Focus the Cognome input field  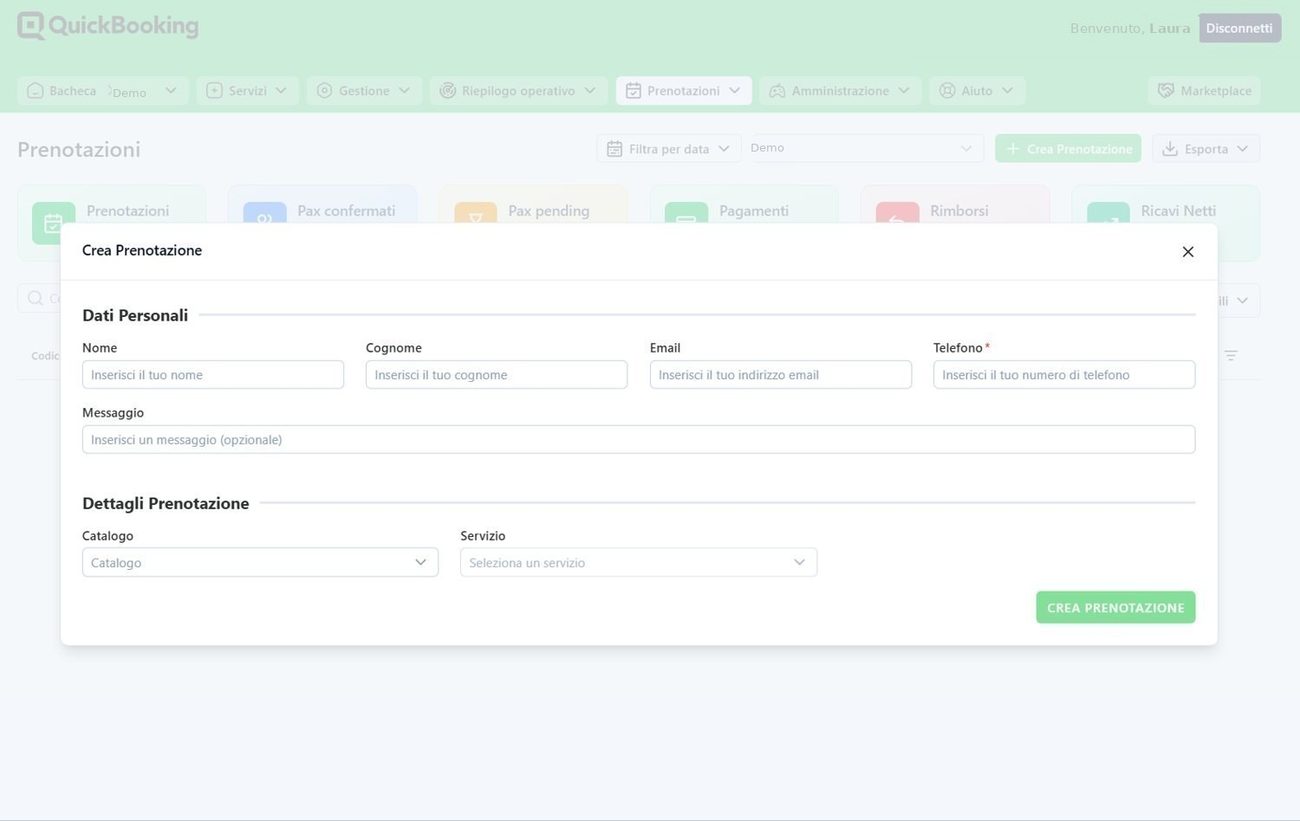(497, 375)
